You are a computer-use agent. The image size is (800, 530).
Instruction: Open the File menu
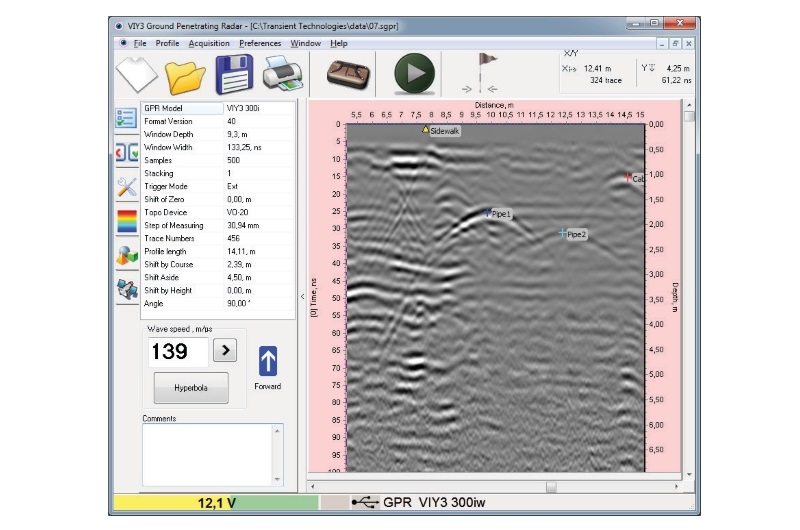[140, 43]
